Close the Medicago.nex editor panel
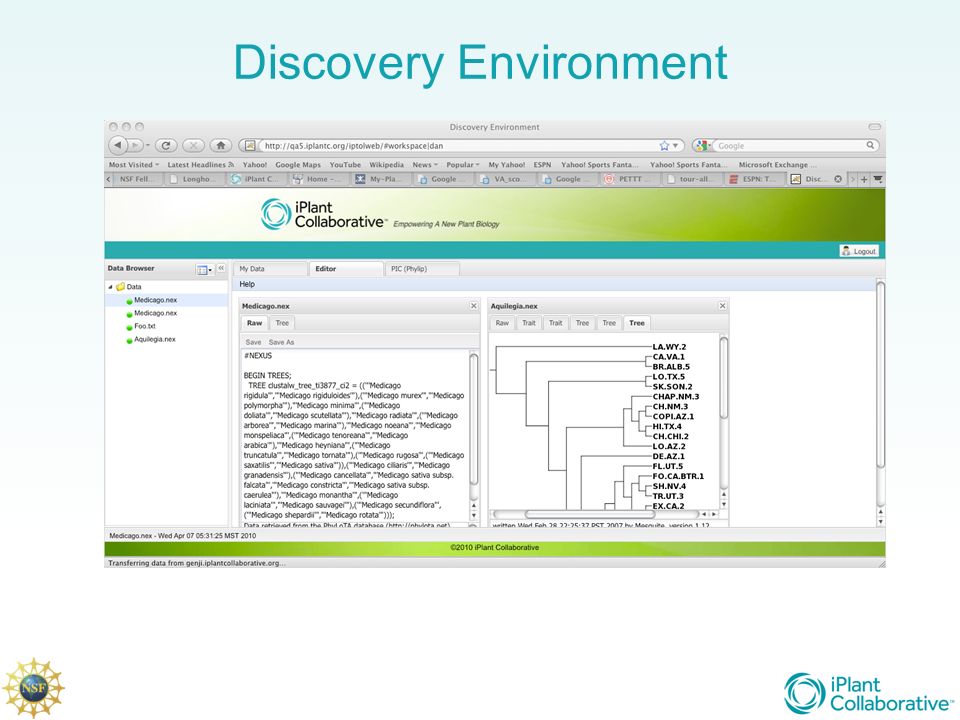The height and width of the screenshot is (720, 960). click(473, 306)
